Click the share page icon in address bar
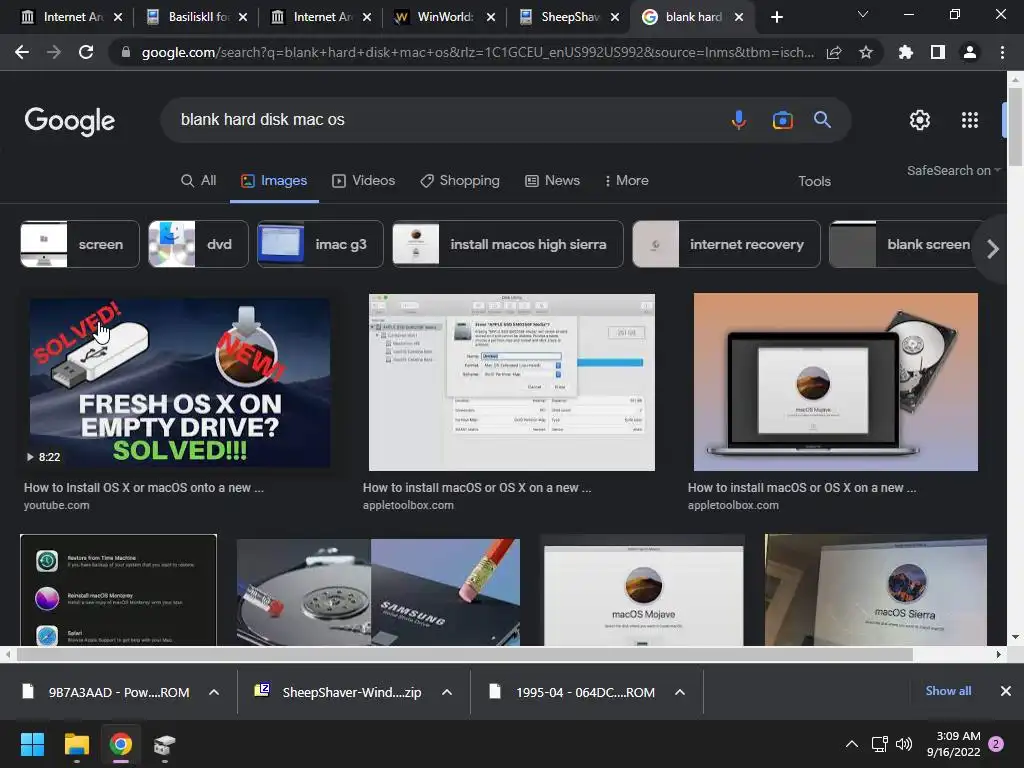The height and width of the screenshot is (768, 1024). click(x=834, y=52)
